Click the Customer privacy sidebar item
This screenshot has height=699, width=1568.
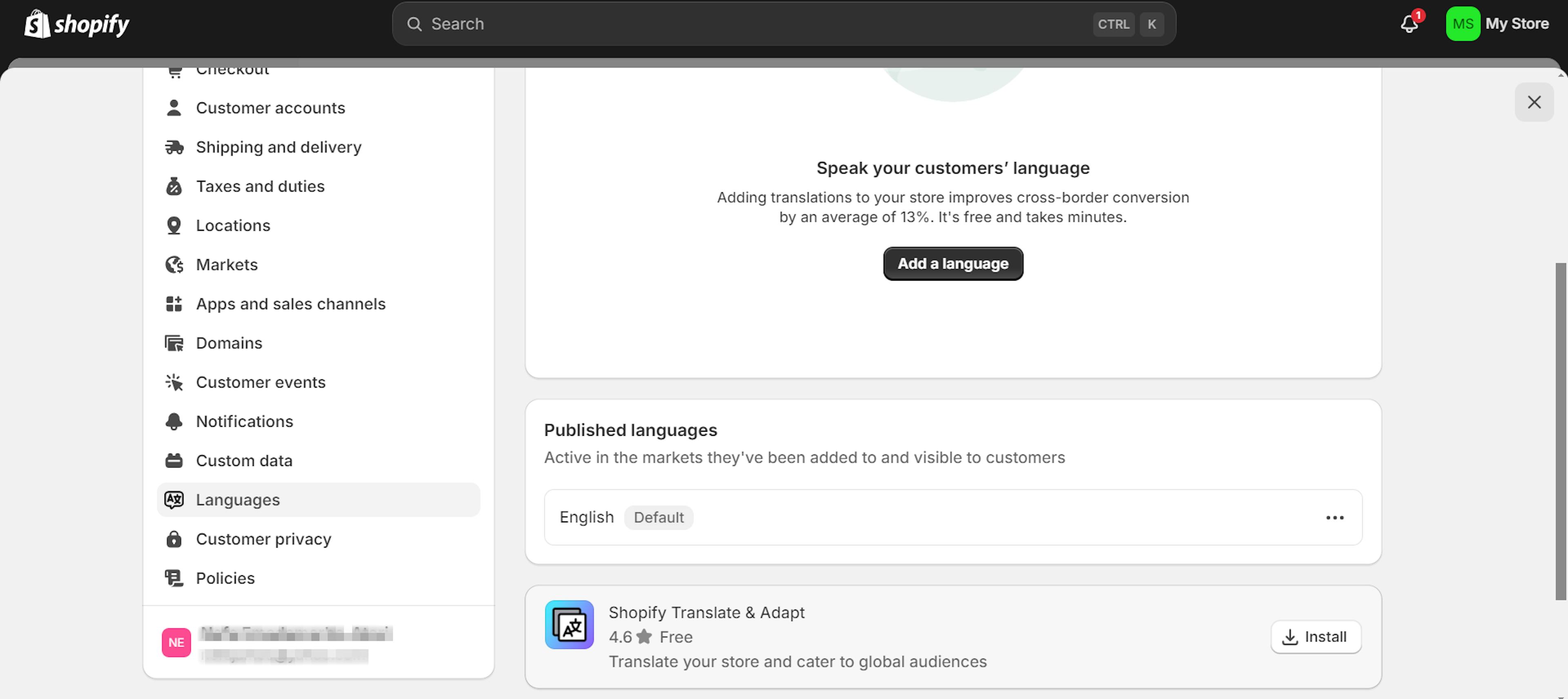(263, 539)
